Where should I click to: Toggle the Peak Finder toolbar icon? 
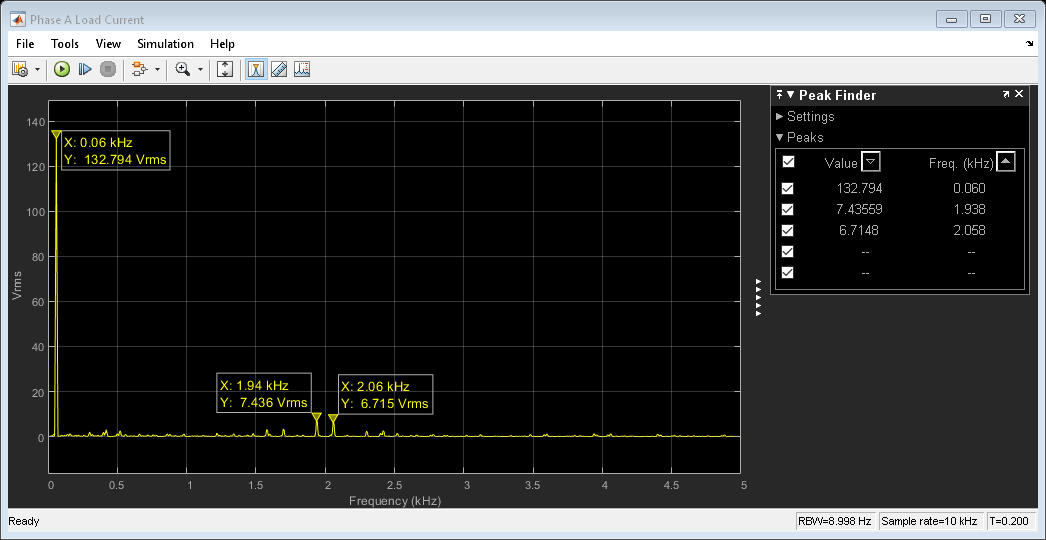[x=256, y=69]
